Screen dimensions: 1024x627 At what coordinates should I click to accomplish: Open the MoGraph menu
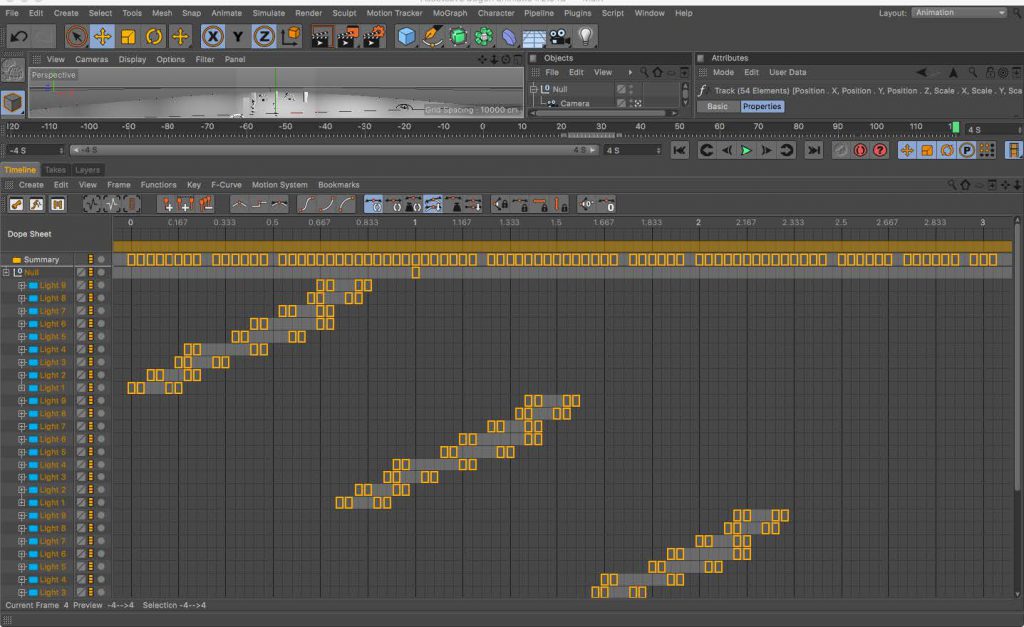[450, 13]
